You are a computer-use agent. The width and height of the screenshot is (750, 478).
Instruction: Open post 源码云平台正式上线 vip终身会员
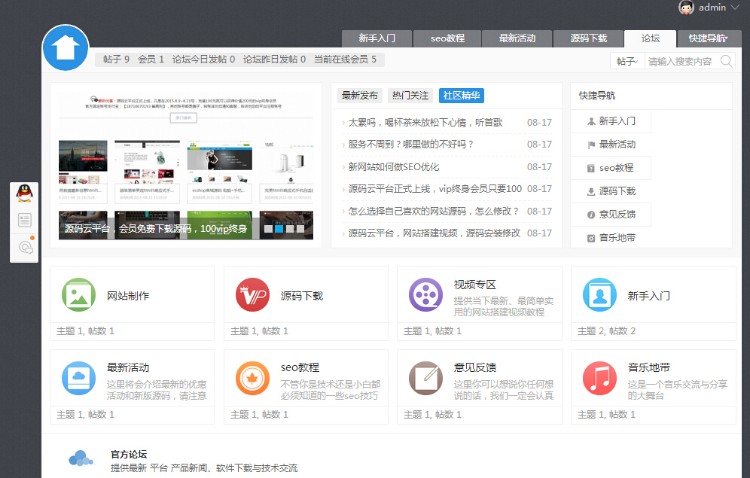point(435,189)
